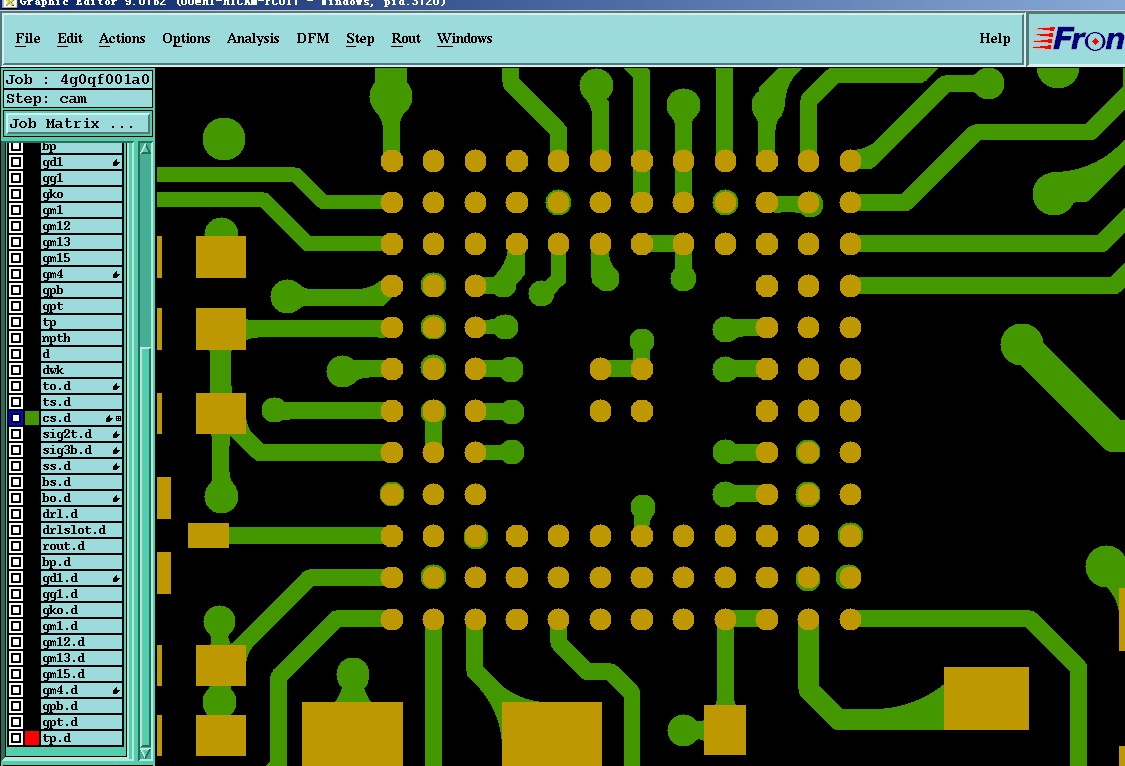Enable the tp.d layer checkbox
The image size is (1125, 766).
click(16, 738)
